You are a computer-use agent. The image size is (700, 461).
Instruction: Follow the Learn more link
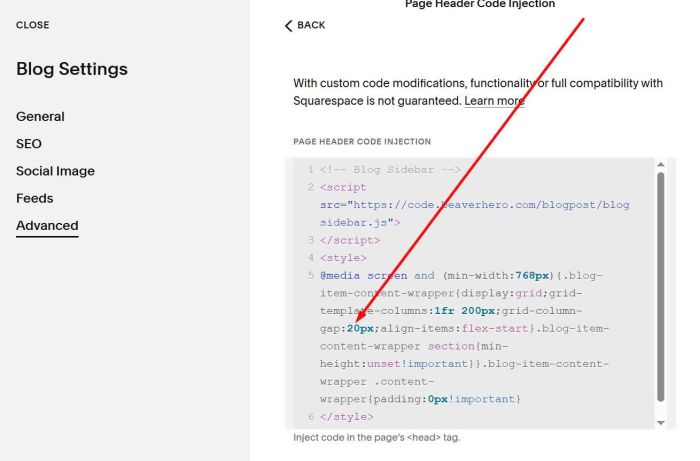[494, 101]
